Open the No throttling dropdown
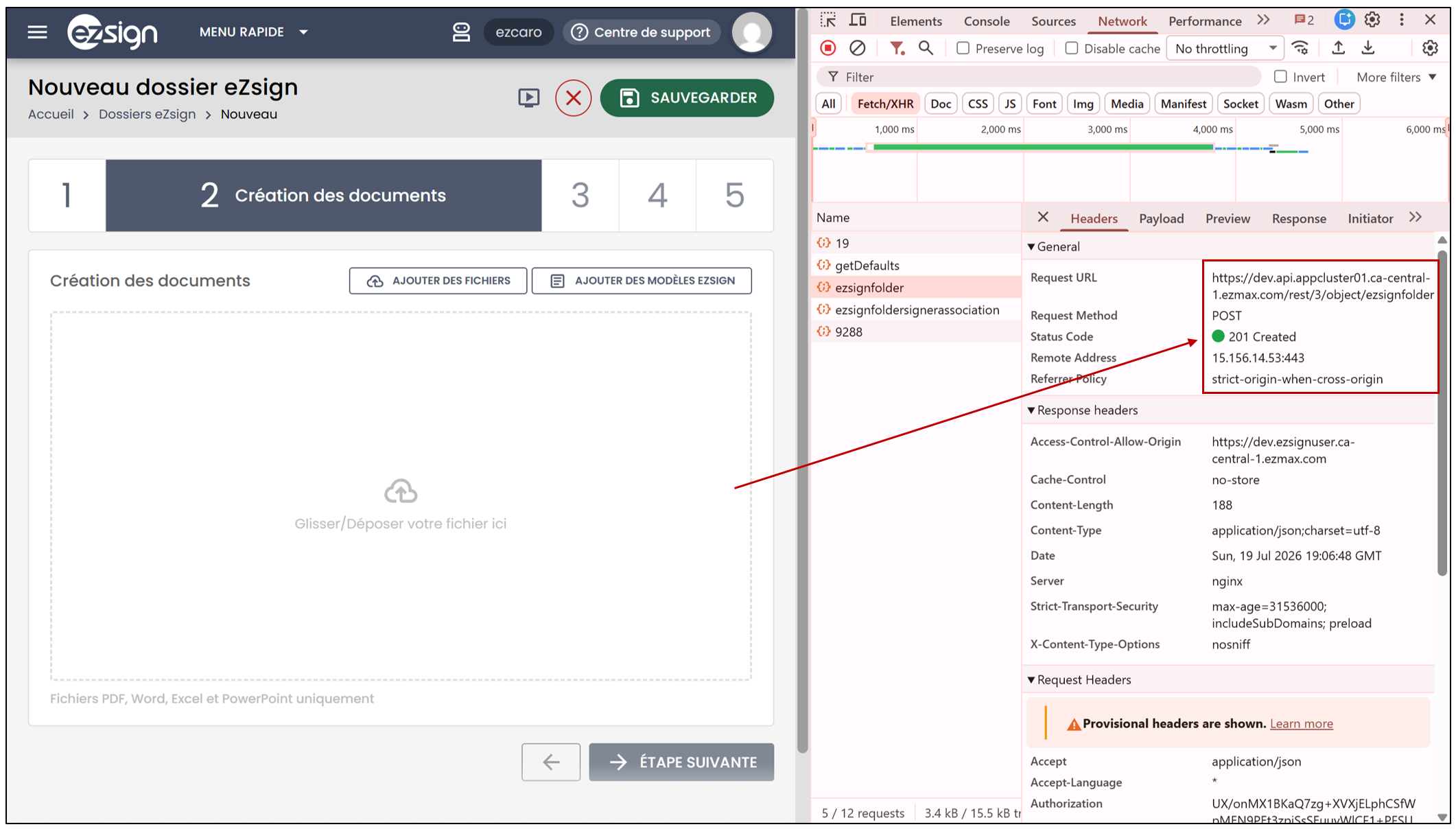This screenshot has width=1456, height=829. click(1225, 48)
